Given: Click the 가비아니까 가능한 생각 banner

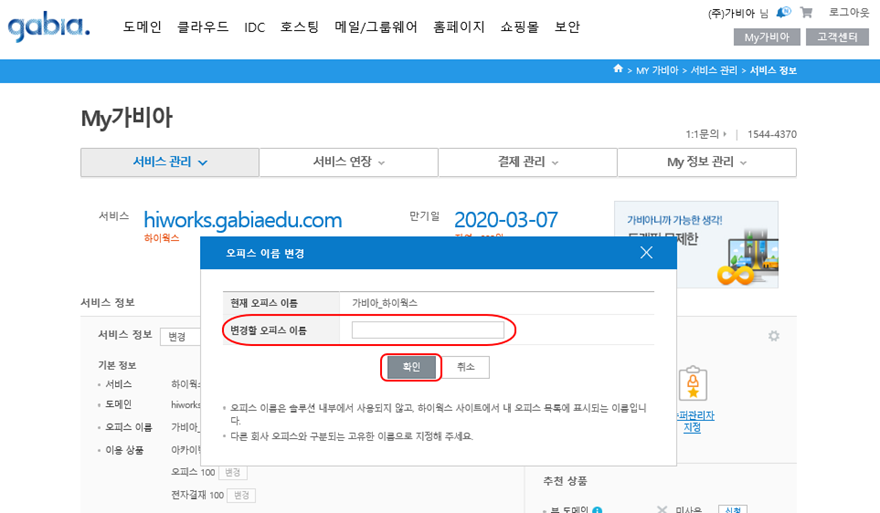Looking at the screenshot, I should tap(696, 245).
